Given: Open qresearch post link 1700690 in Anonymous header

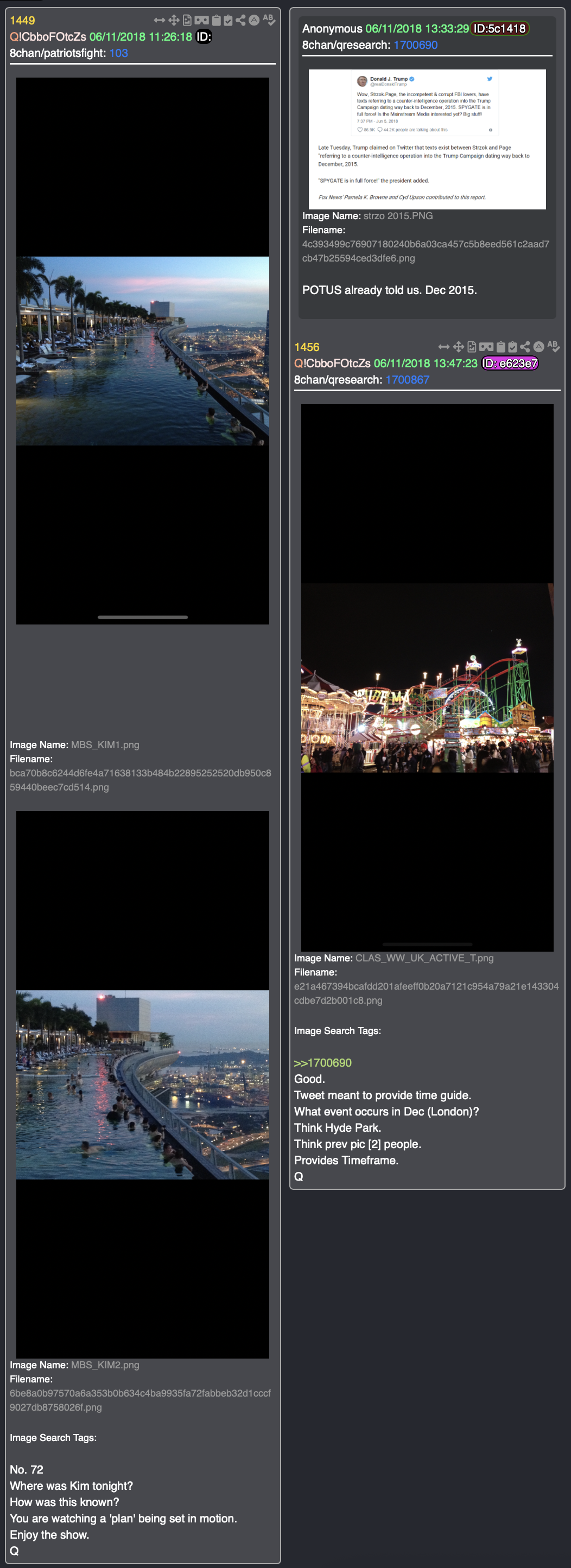Looking at the screenshot, I should click(415, 45).
